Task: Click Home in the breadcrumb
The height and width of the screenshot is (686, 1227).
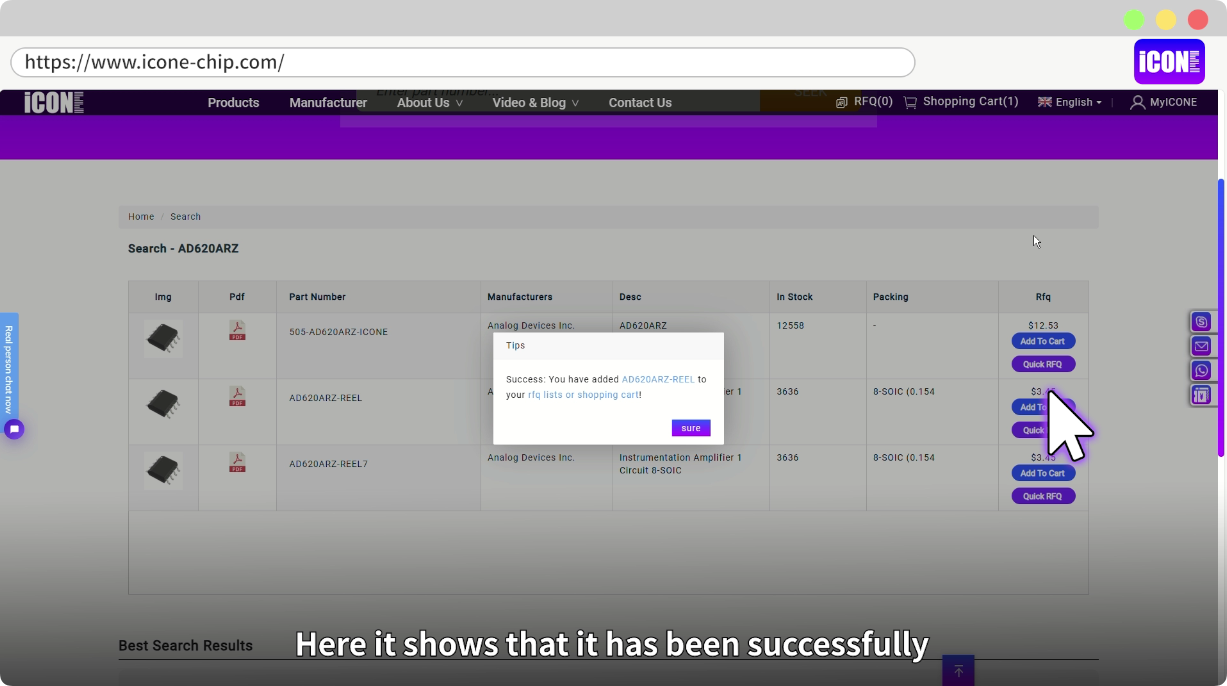Action: pyautogui.click(x=141, y=217)
